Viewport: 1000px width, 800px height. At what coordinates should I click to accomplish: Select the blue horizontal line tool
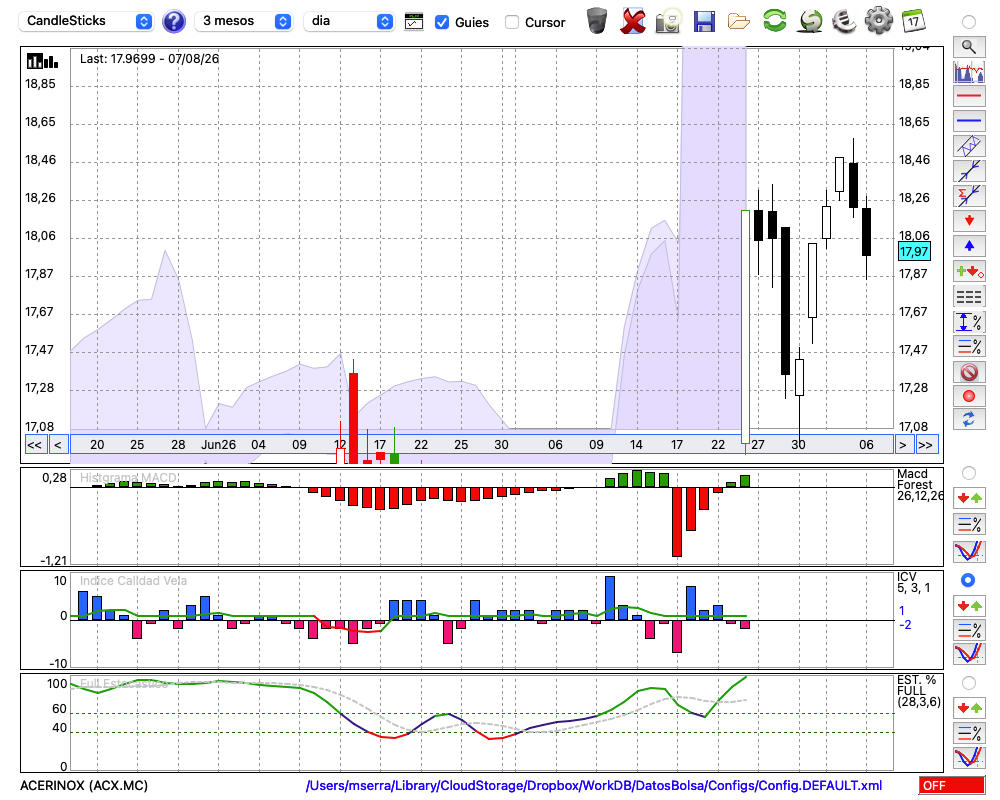pos(969,121)
